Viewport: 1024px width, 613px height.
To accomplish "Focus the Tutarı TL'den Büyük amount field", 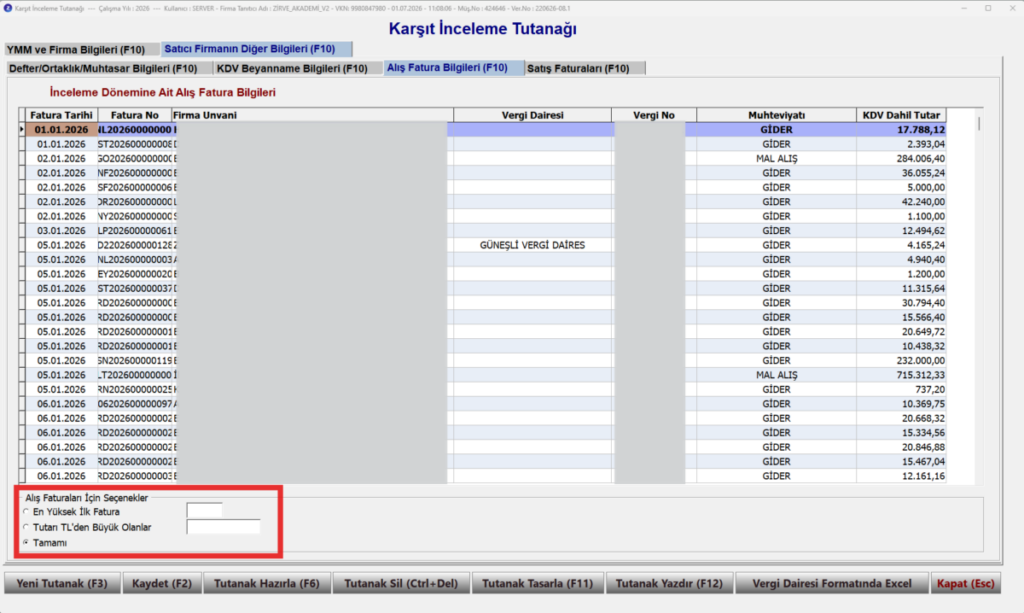I will (x=223, y=526).
